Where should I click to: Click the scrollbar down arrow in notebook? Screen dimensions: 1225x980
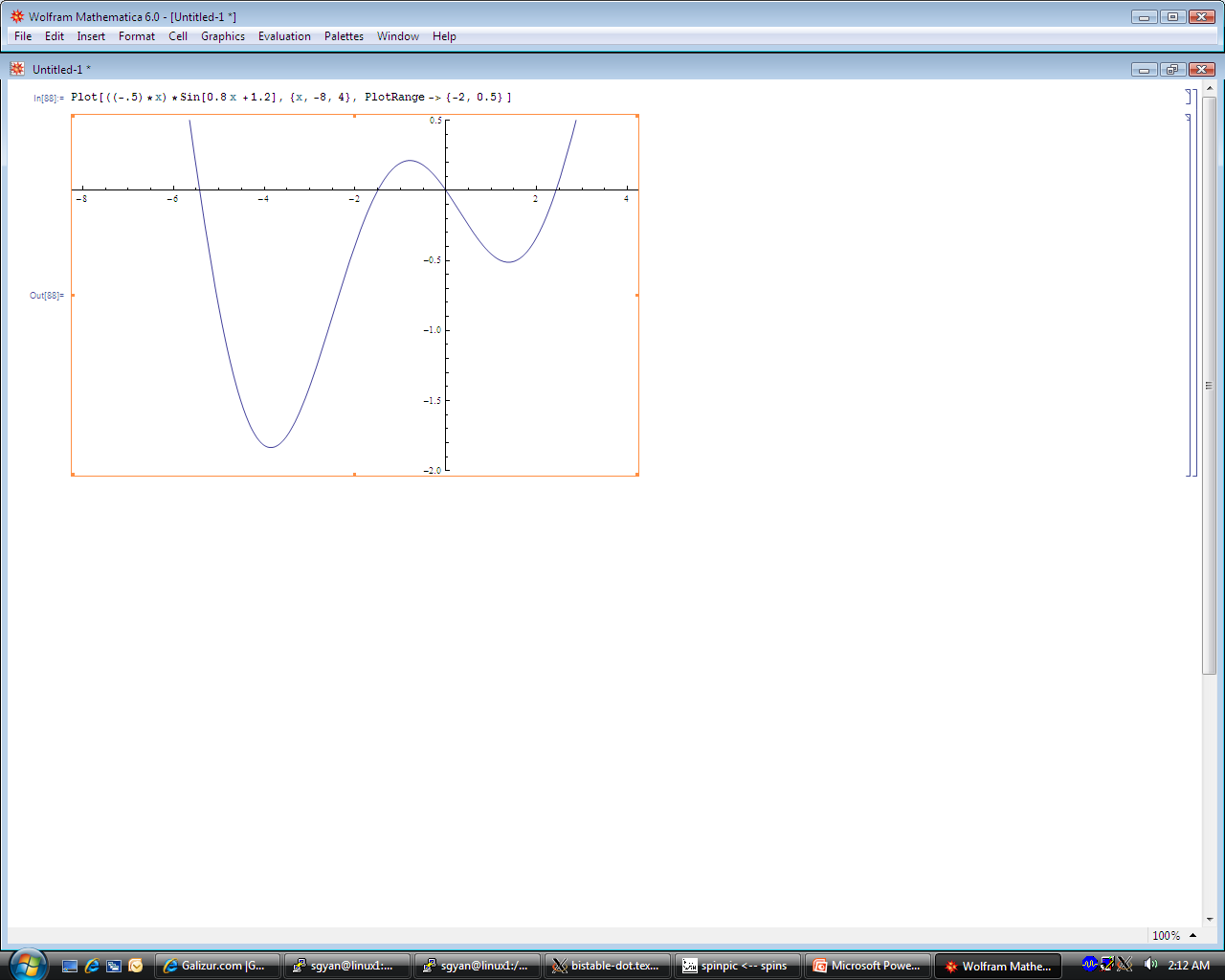tap(1210, 919)
